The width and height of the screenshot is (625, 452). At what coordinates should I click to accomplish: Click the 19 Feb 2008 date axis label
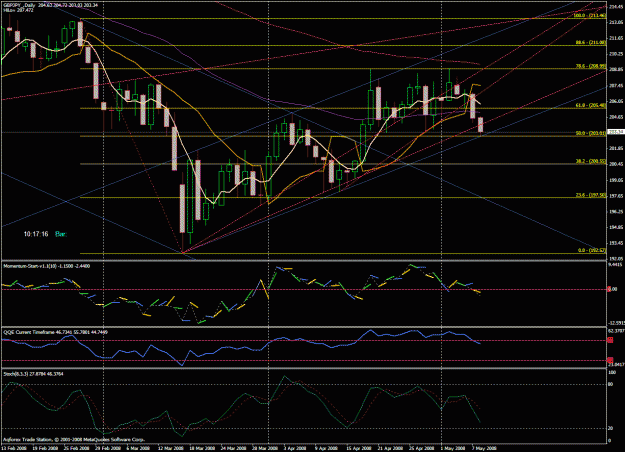[45, 448]
